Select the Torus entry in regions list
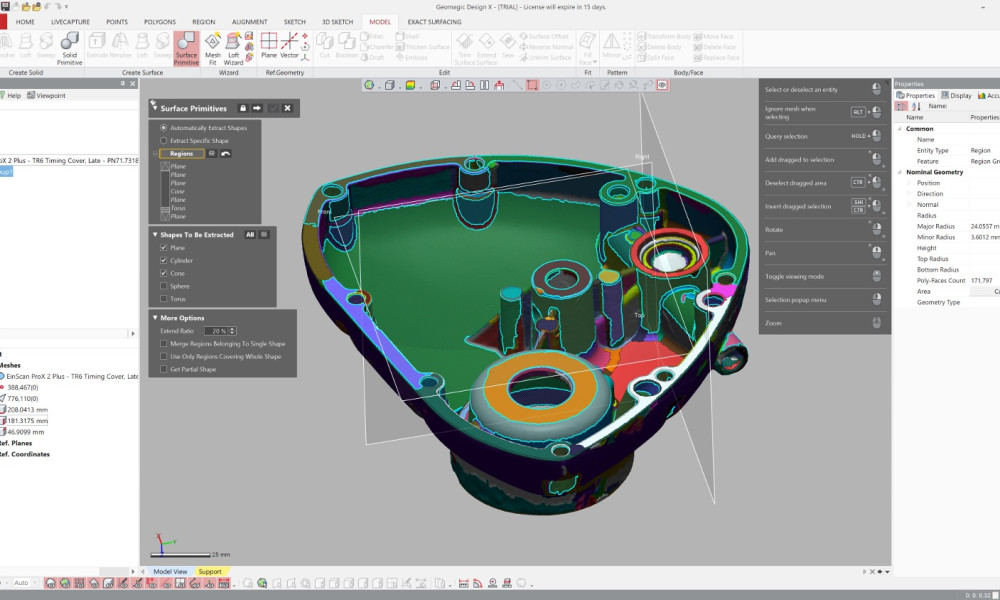1000x600 pixels. point(178,208)
